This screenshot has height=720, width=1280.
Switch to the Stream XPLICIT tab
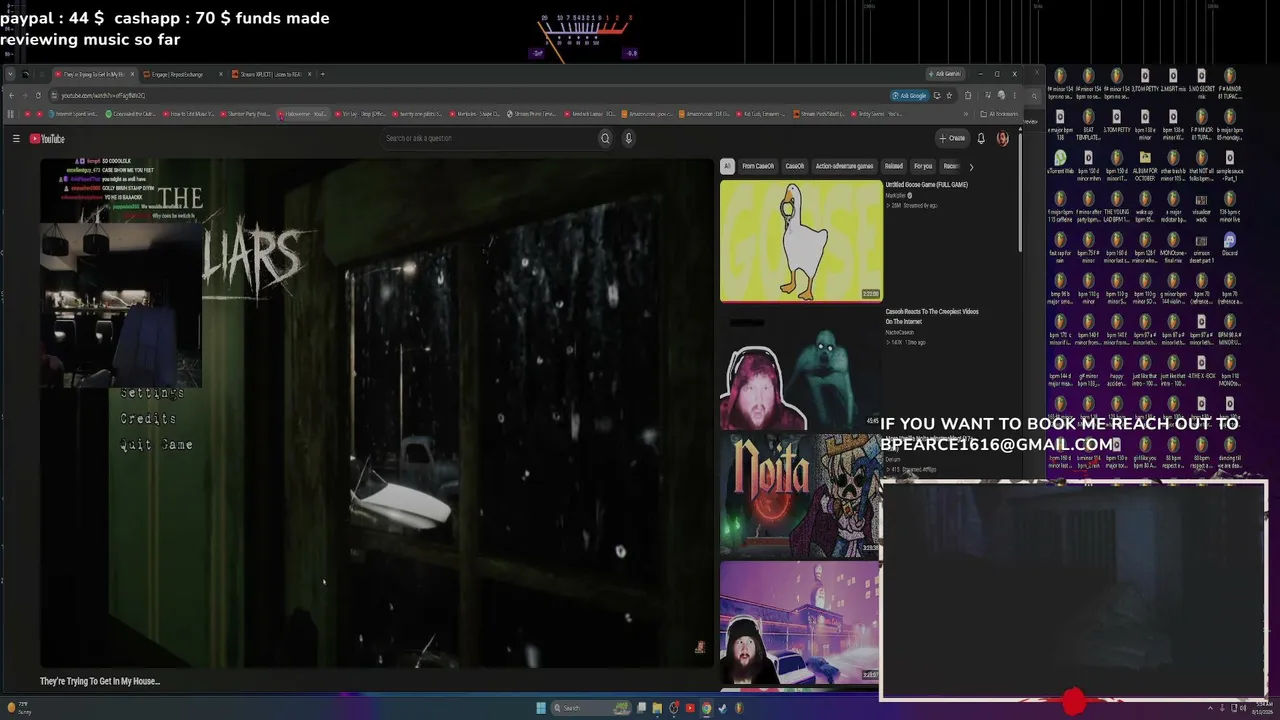271,74
